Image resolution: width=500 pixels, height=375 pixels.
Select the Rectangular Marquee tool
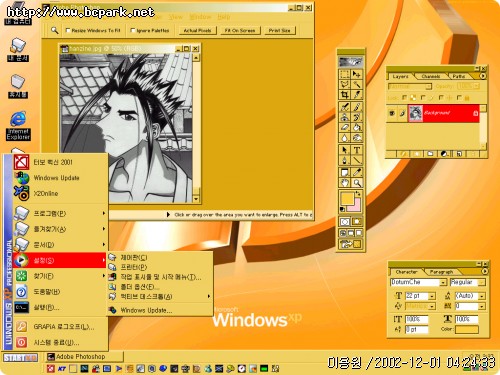pyautogui.click(x=344, y=74)
